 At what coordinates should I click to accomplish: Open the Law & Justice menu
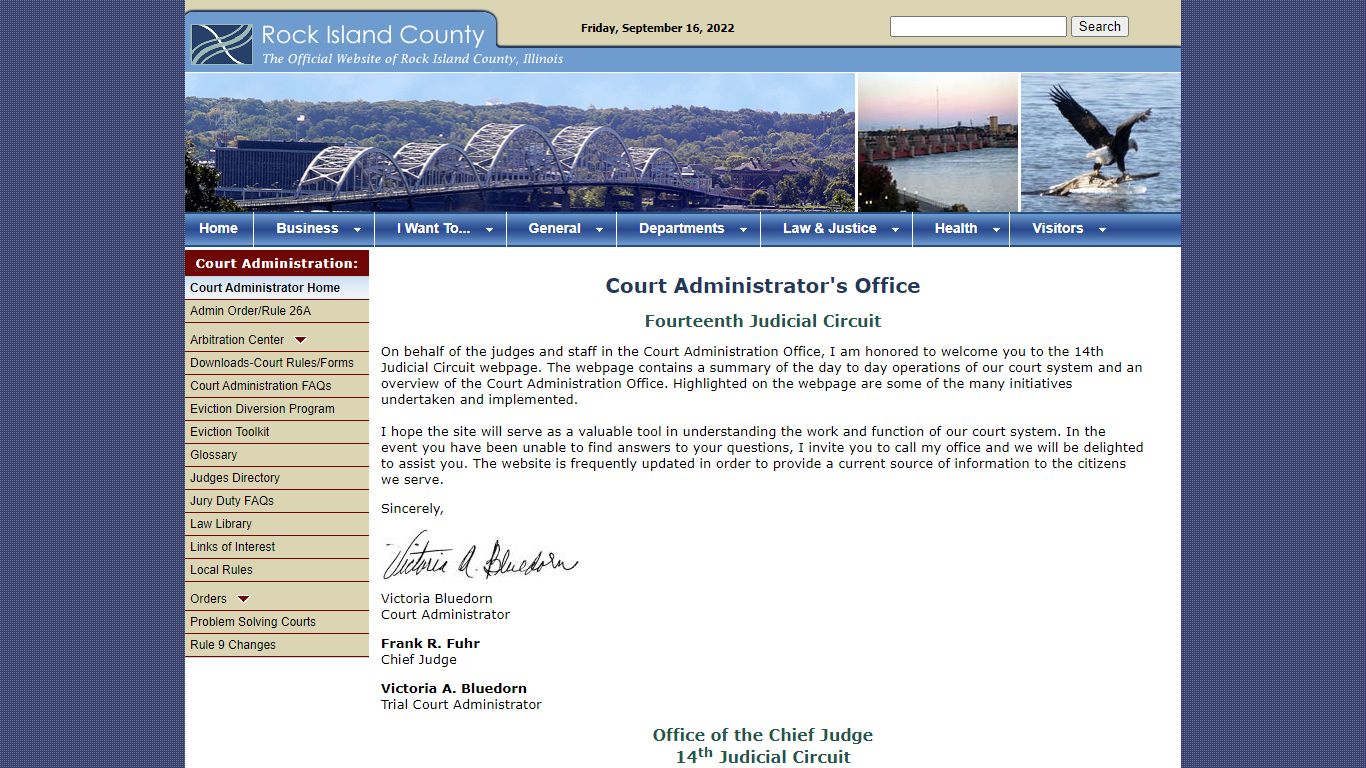pyautogui.click(x=829, y=229)
